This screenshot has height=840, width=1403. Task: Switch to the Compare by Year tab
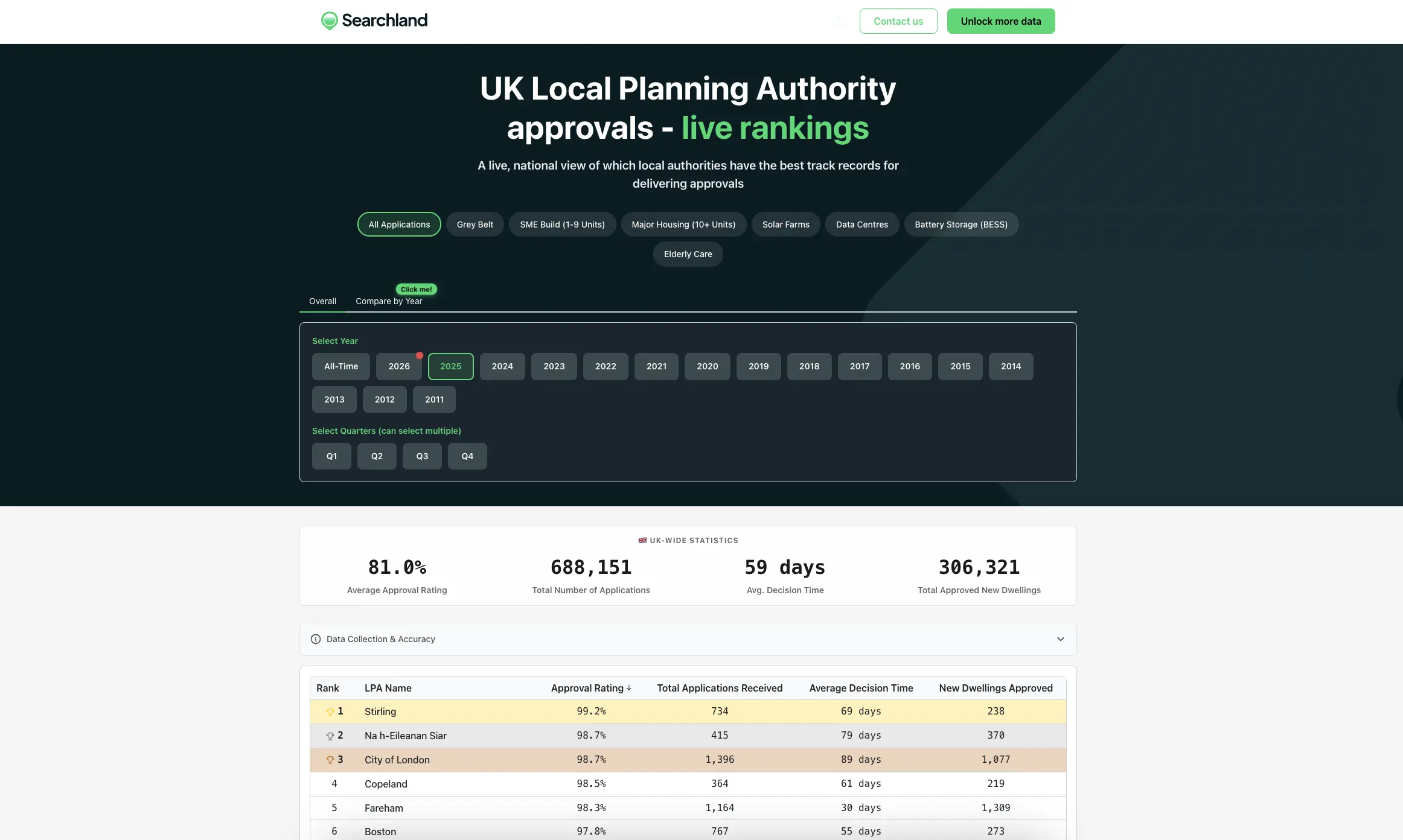coord(389,301)
